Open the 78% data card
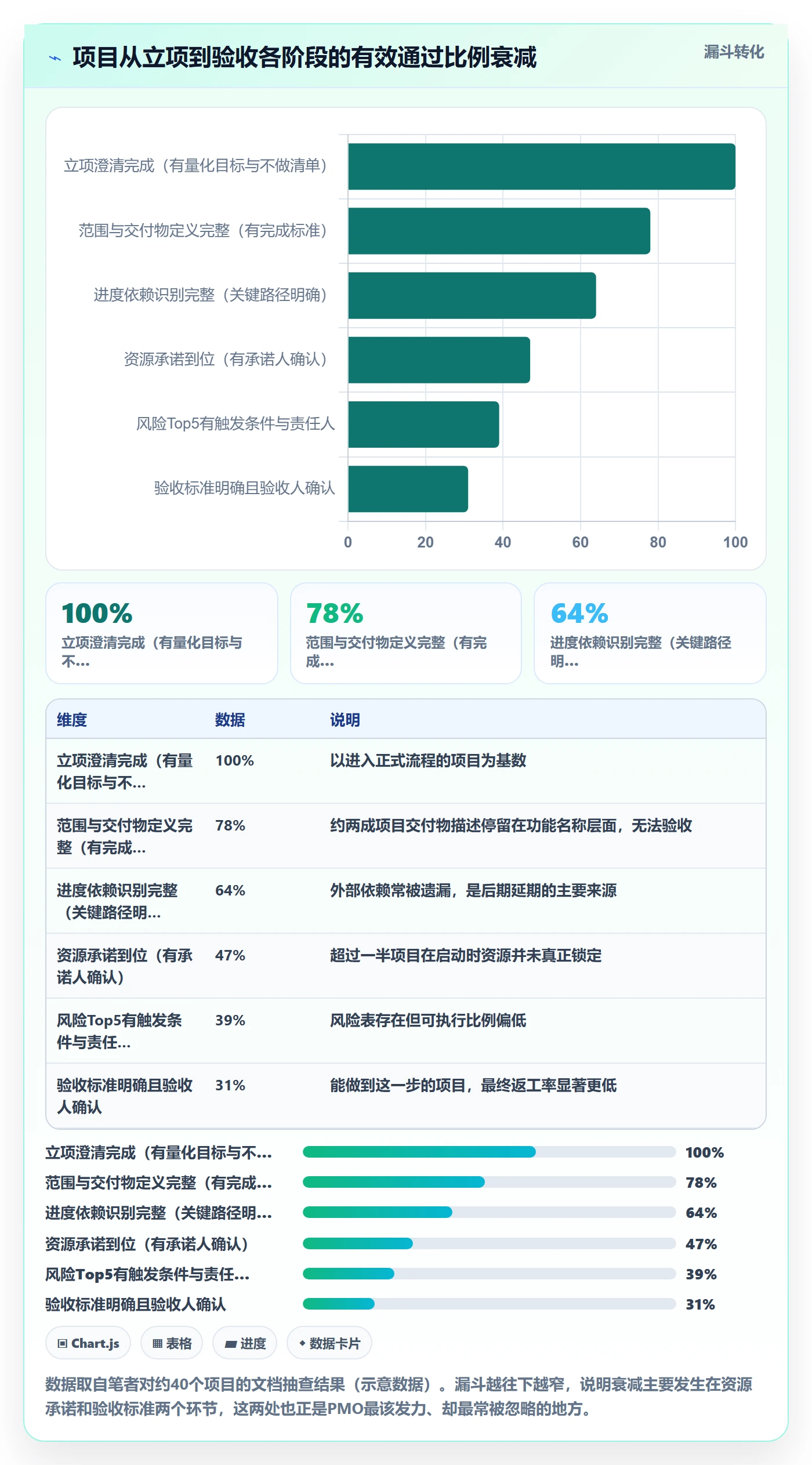 [x=406, y=633]
